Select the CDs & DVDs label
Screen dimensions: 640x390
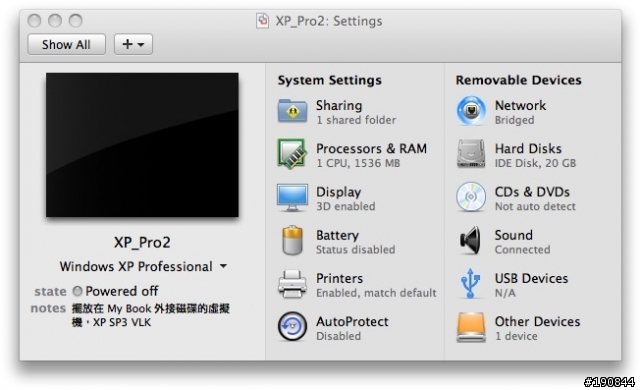pyautogui.click(x=532, y=192)
